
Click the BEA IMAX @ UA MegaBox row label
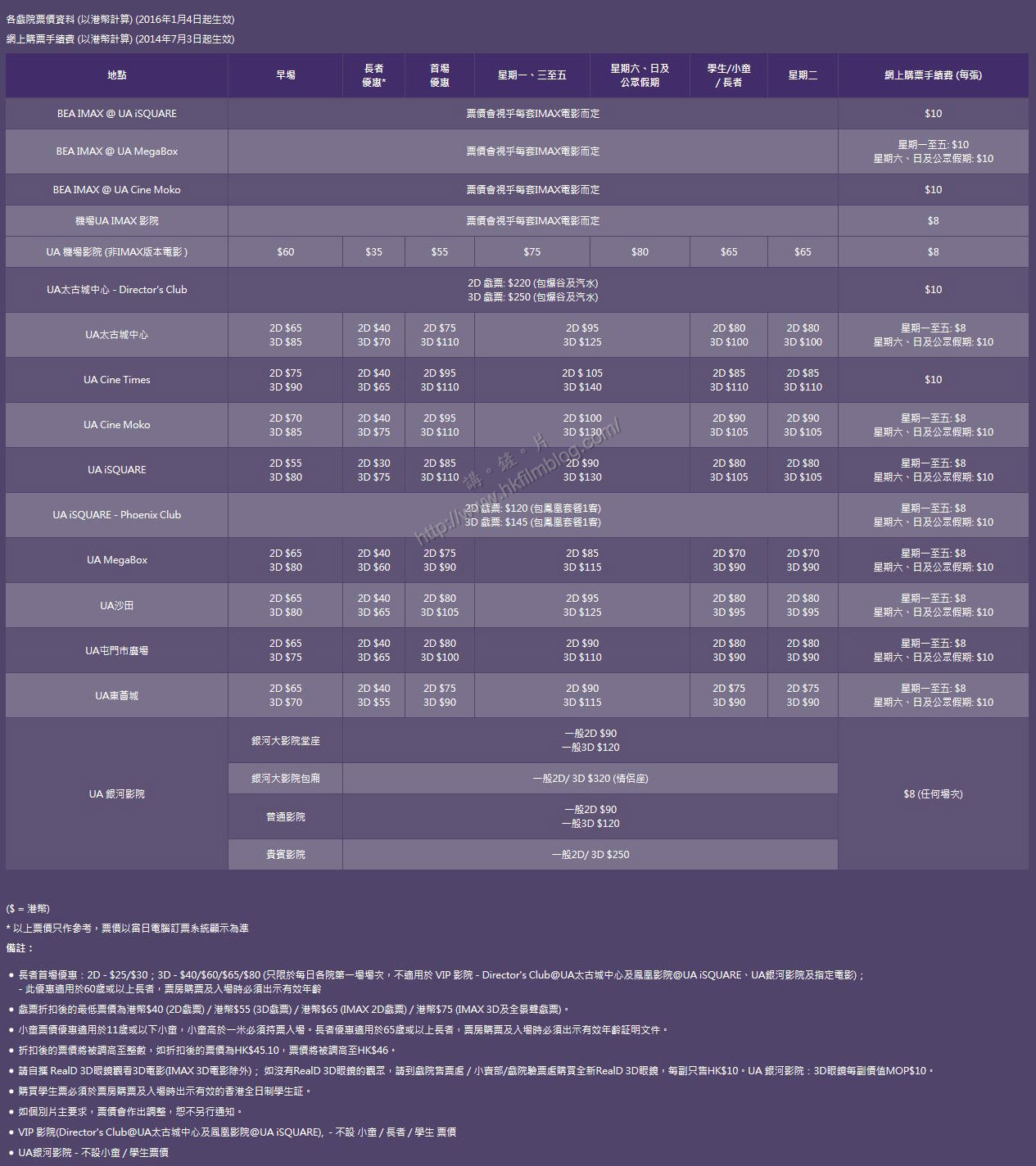pyautogui.click(x=116, y=151)
